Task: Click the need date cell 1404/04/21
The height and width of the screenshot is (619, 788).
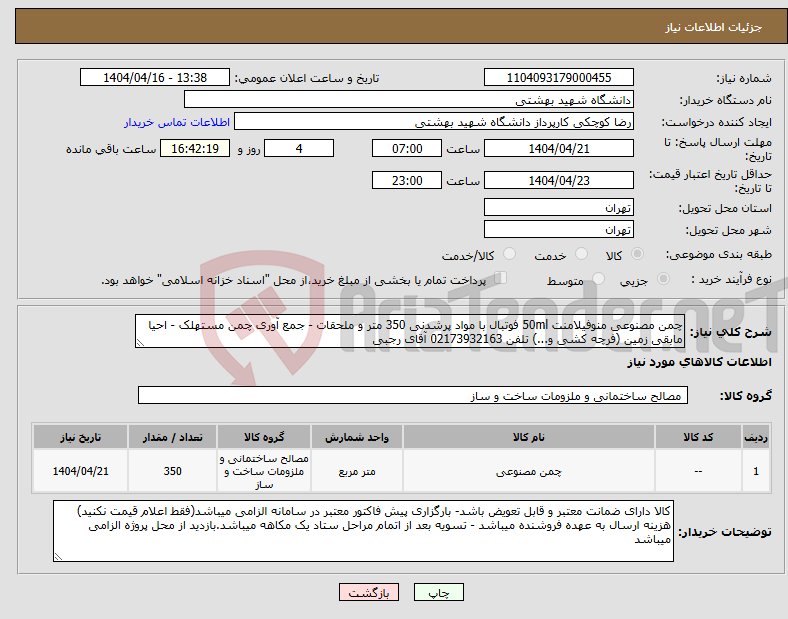Action: point(80,471)
